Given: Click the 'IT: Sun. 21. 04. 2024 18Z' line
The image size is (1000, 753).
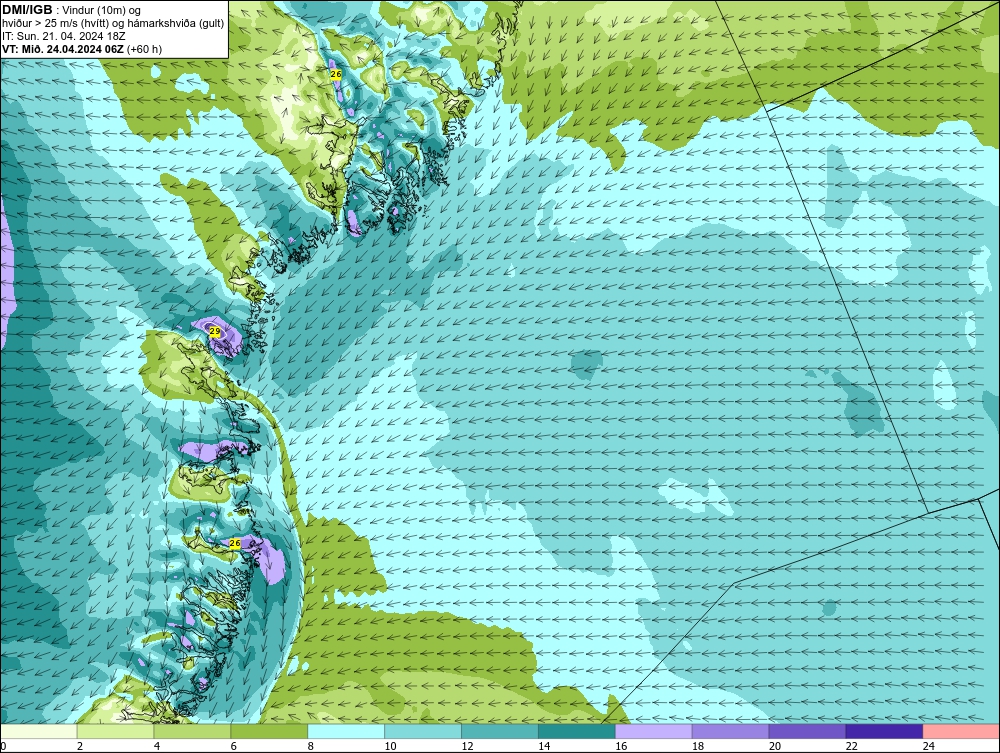Looking at the screenshot, I should tap(64, 36).
